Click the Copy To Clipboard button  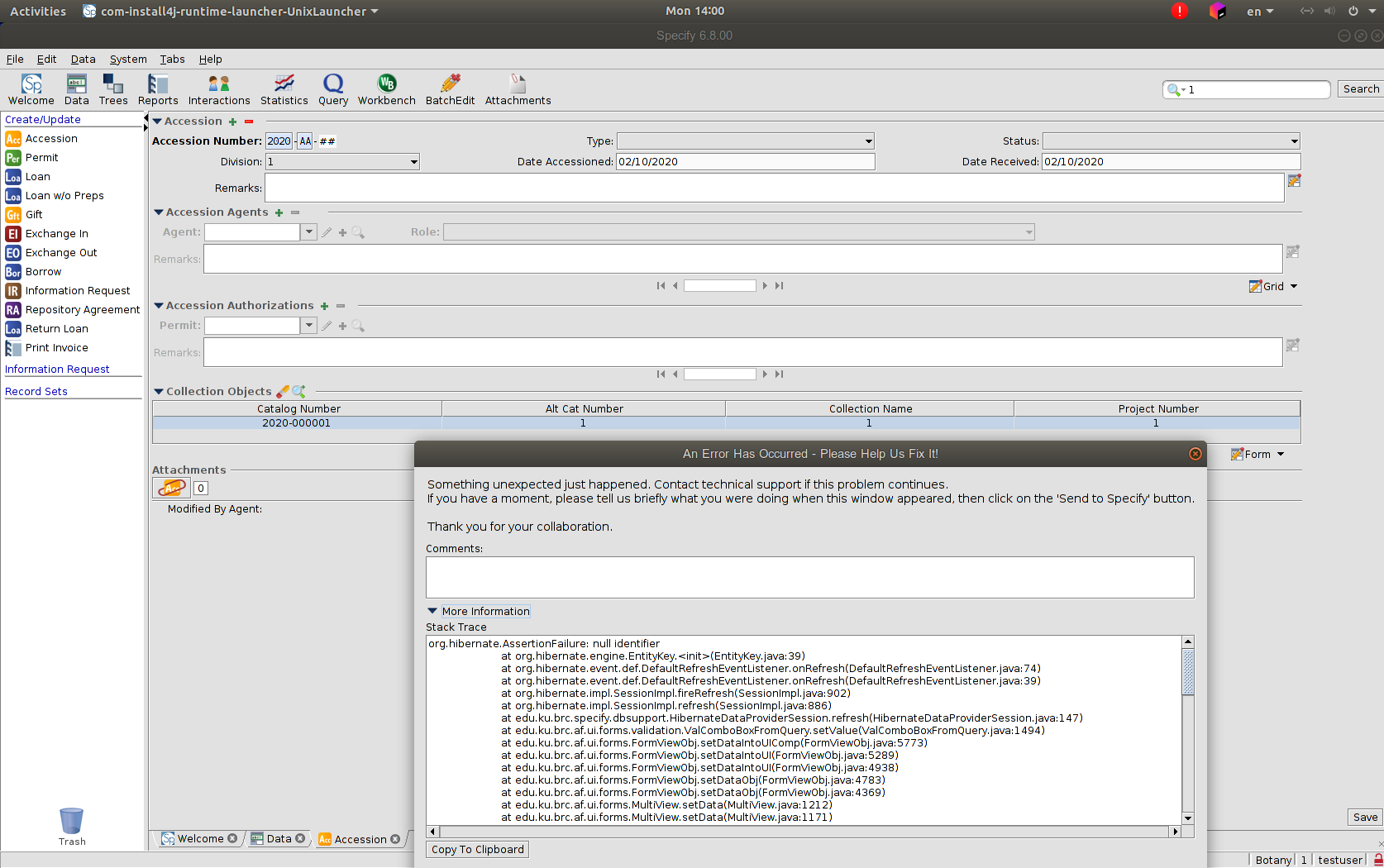(x=477, y=849)
